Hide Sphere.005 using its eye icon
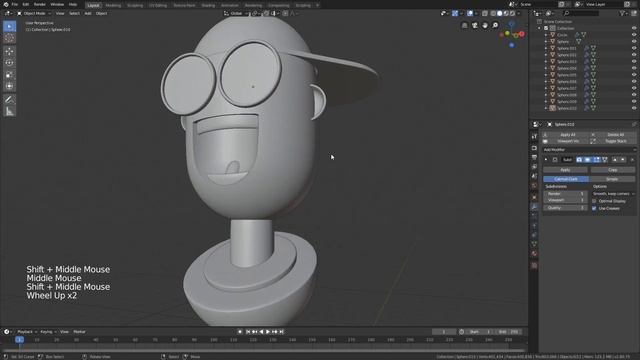The height and width of the screenshot is (360, 640). tap(634, 75)
